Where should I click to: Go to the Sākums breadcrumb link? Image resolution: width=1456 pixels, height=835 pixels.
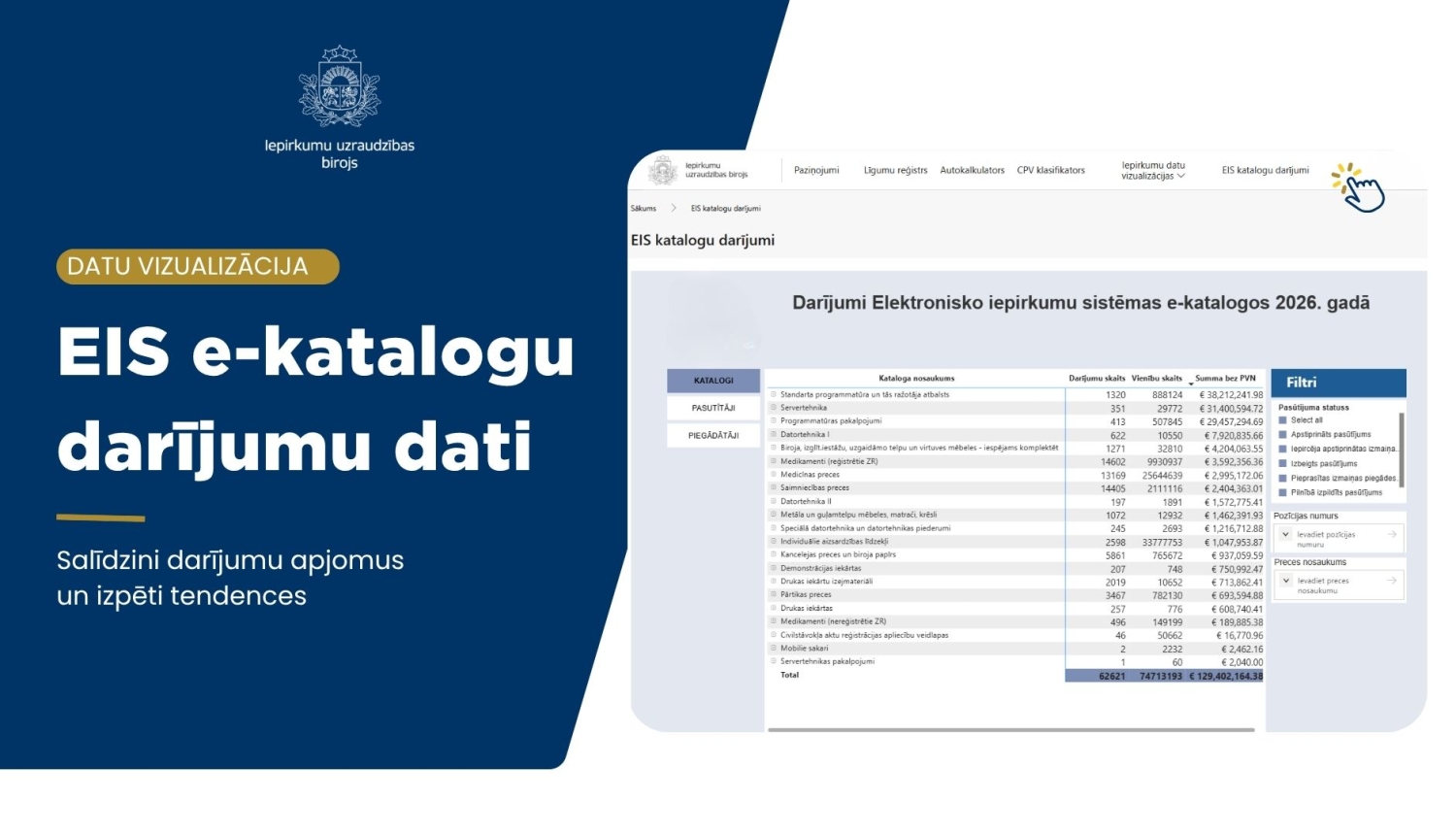coord(644,209)
